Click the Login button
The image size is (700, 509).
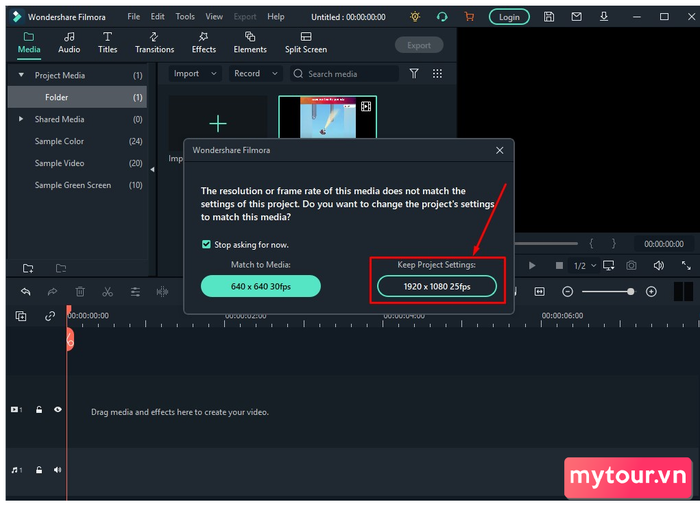click(509, 17)
